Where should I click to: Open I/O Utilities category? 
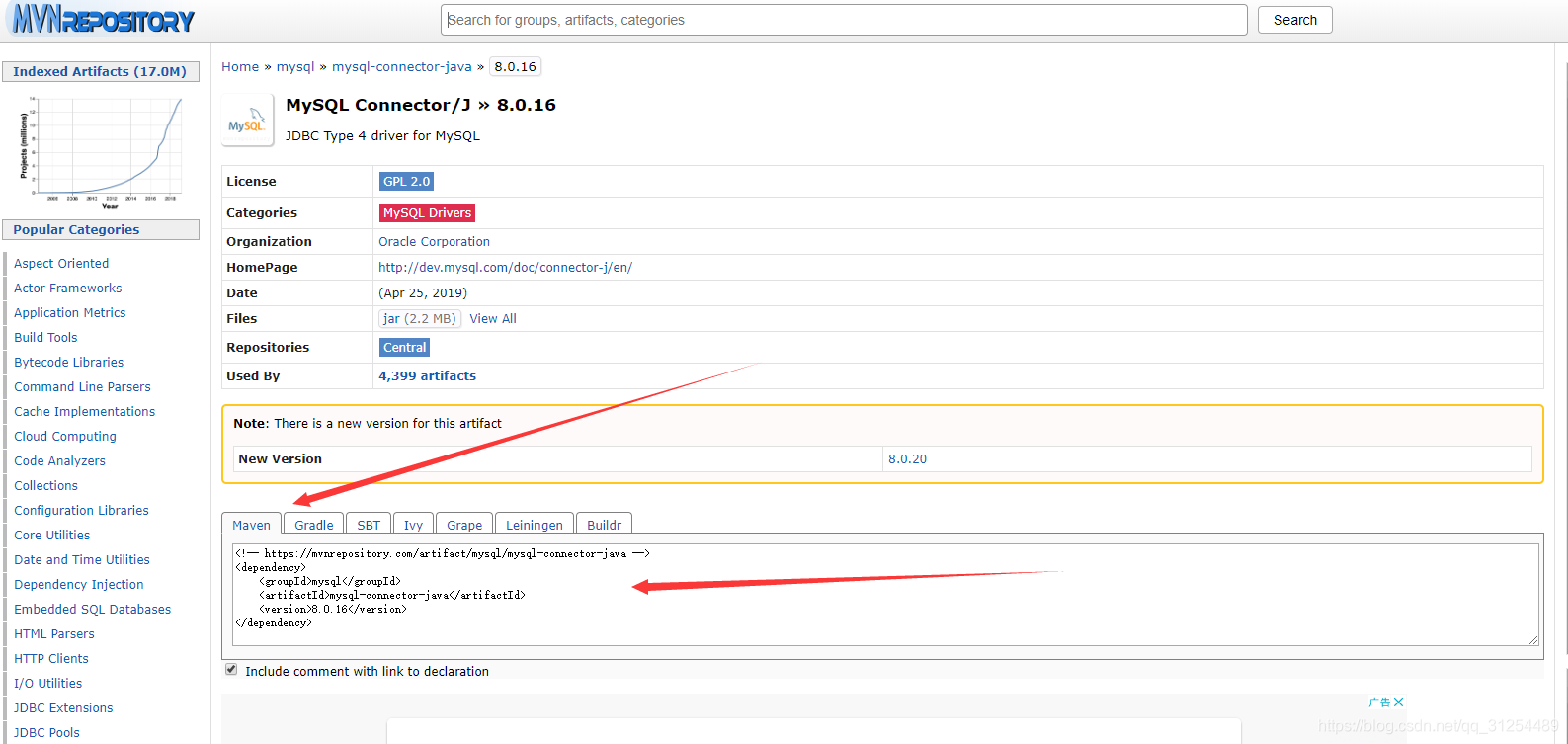[x=48, y=684]
